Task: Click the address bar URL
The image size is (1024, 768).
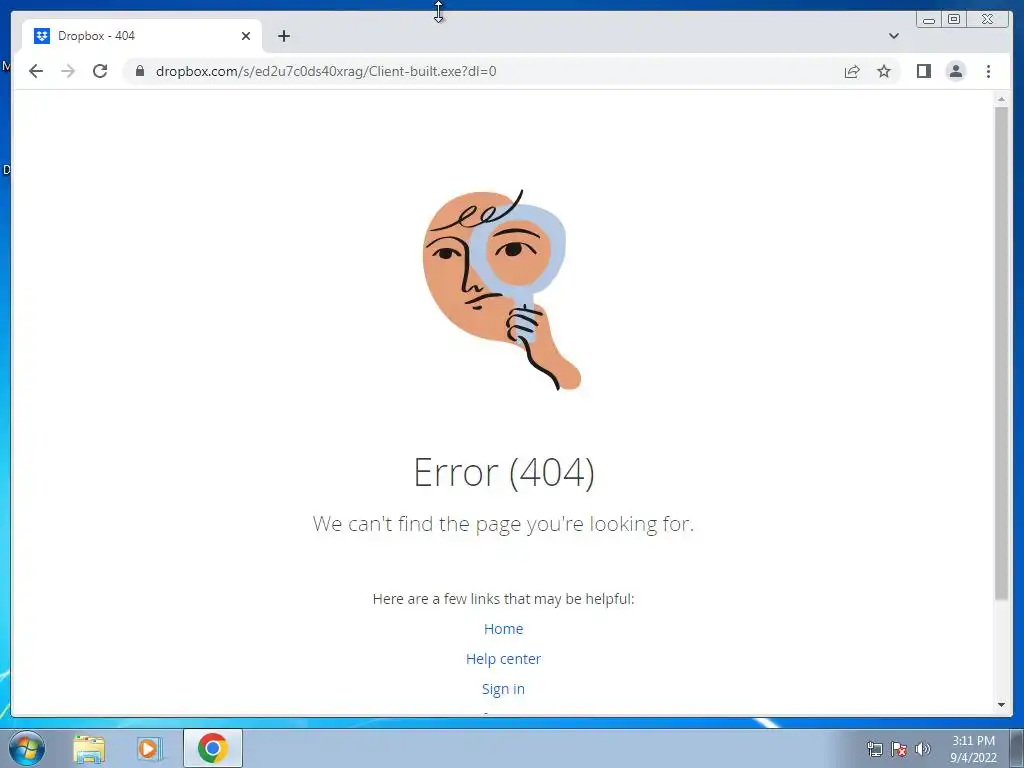Action: (326, 71)
